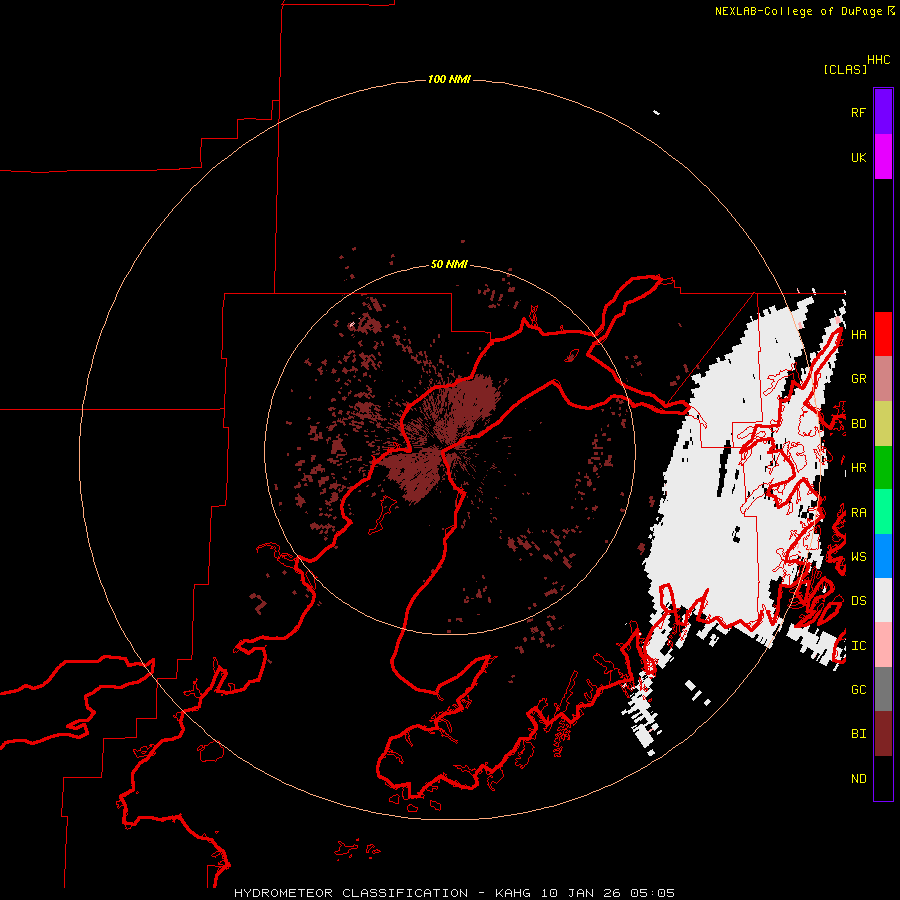Click the "NEXLAB-College of DuPage" credit text

point(798,11)
